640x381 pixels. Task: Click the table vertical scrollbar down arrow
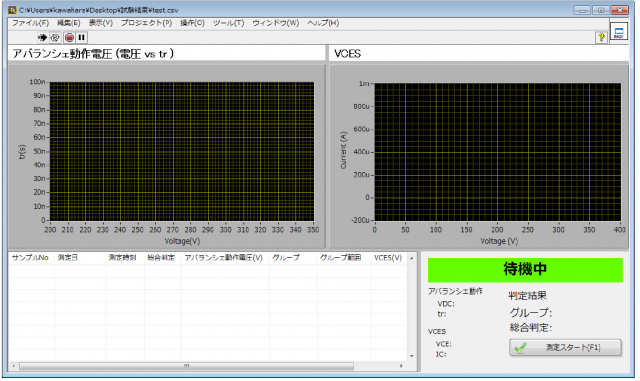[412, 356]
